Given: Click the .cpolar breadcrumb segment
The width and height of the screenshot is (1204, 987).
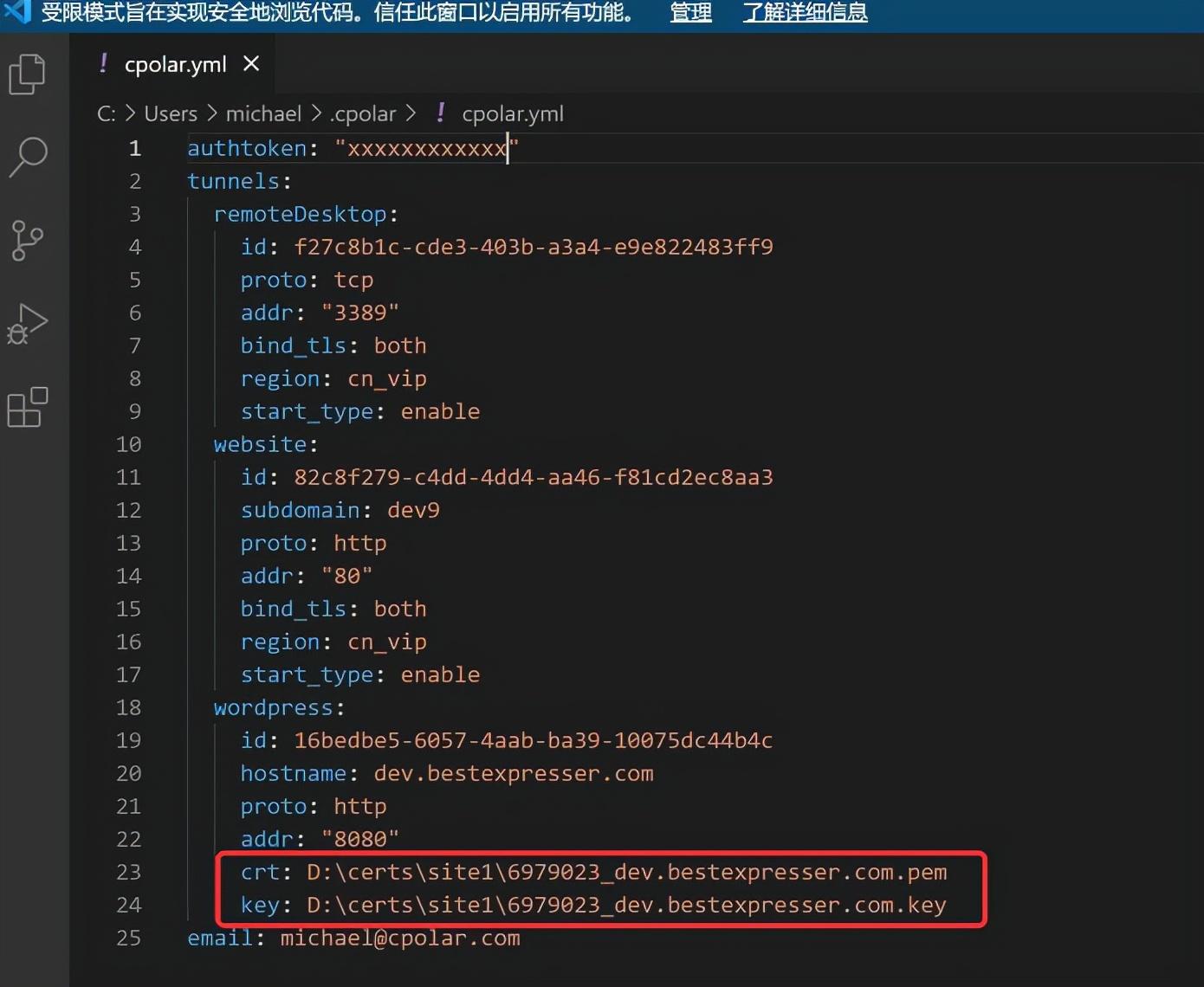Looking at the screenshot, I should coord(362,113).
